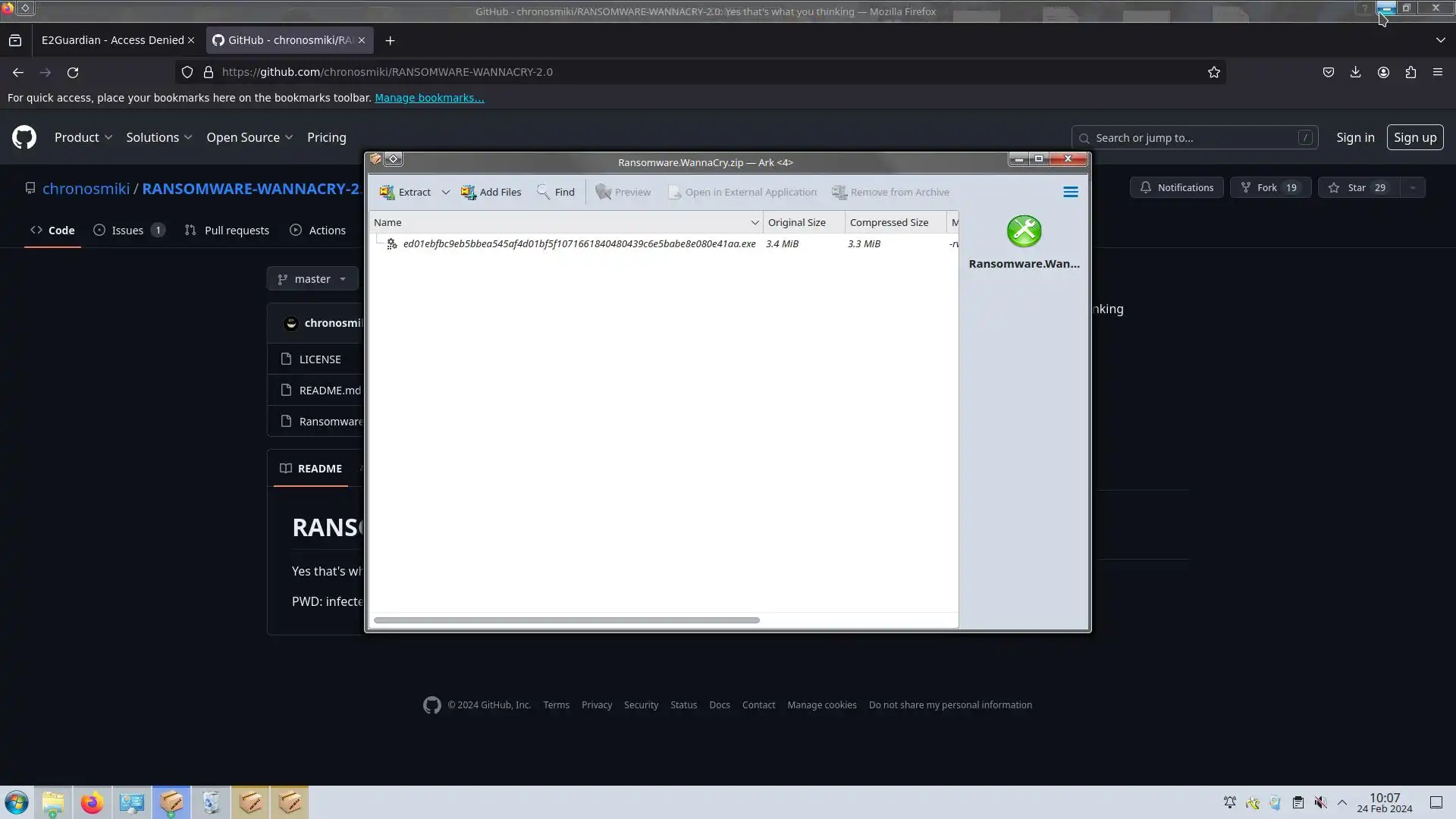Open the Issues repository tab

point(128,231)
